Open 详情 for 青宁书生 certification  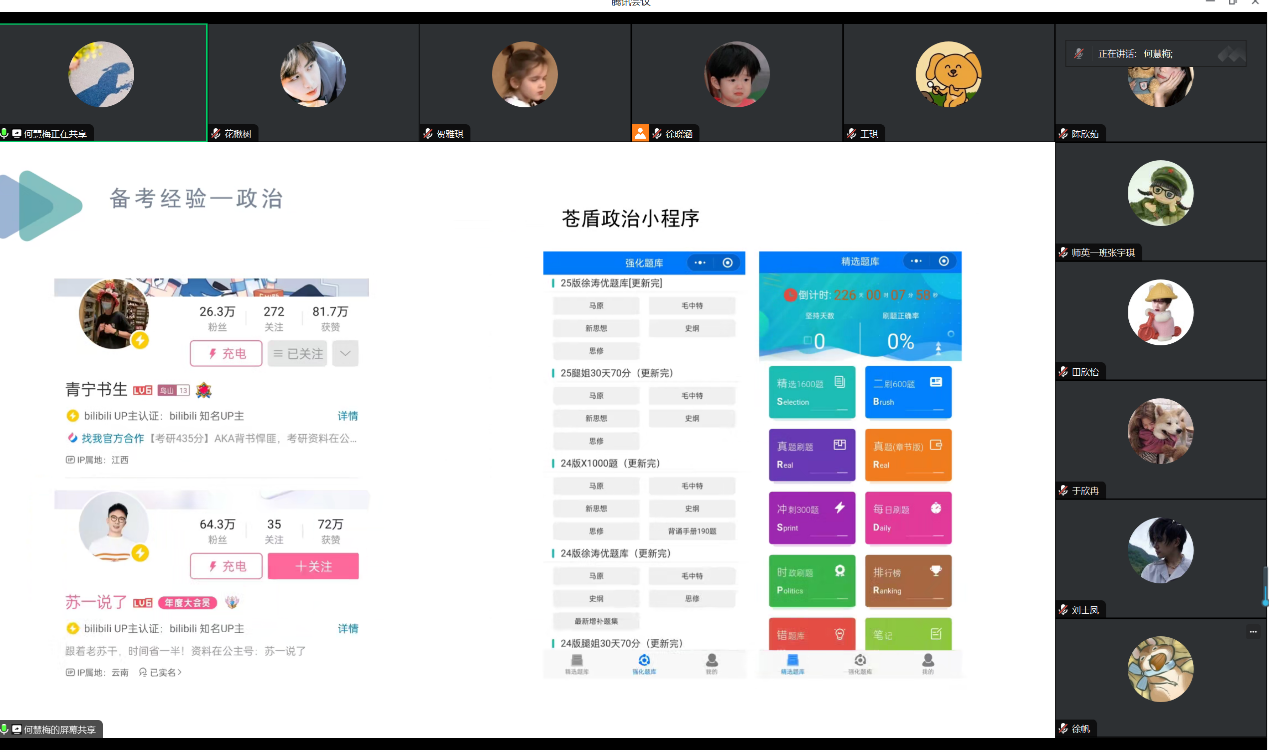point(347,416)
